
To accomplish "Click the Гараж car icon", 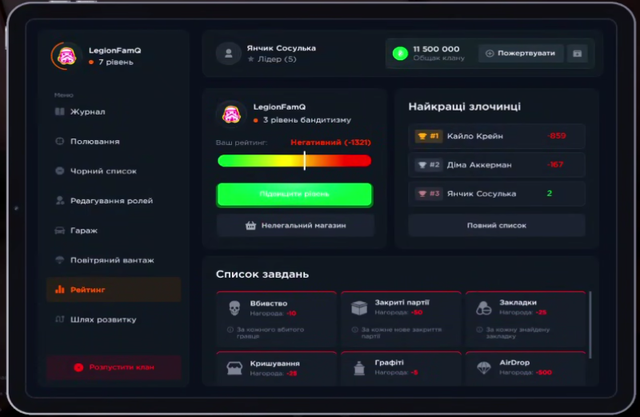I will (60, 231).
